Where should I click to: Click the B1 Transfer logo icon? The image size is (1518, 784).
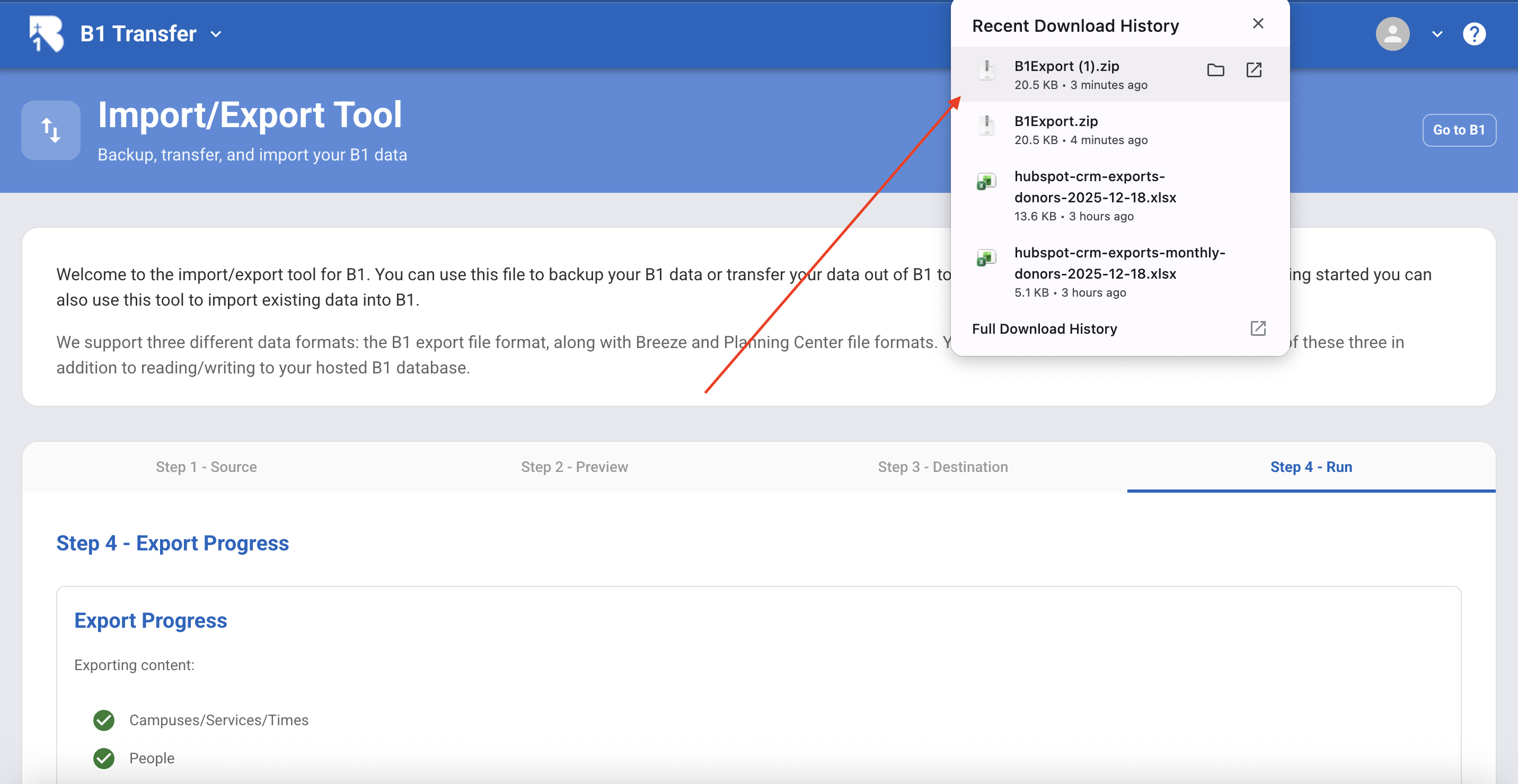(47, 33)
